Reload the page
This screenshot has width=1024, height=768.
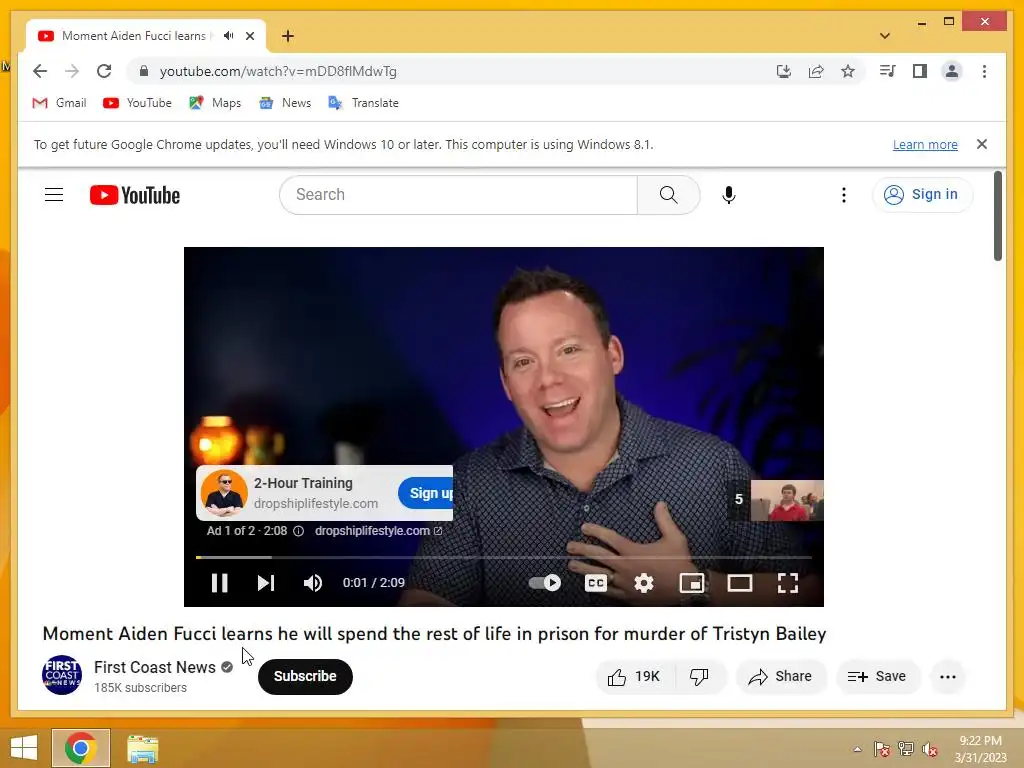[x=104, y=71]
